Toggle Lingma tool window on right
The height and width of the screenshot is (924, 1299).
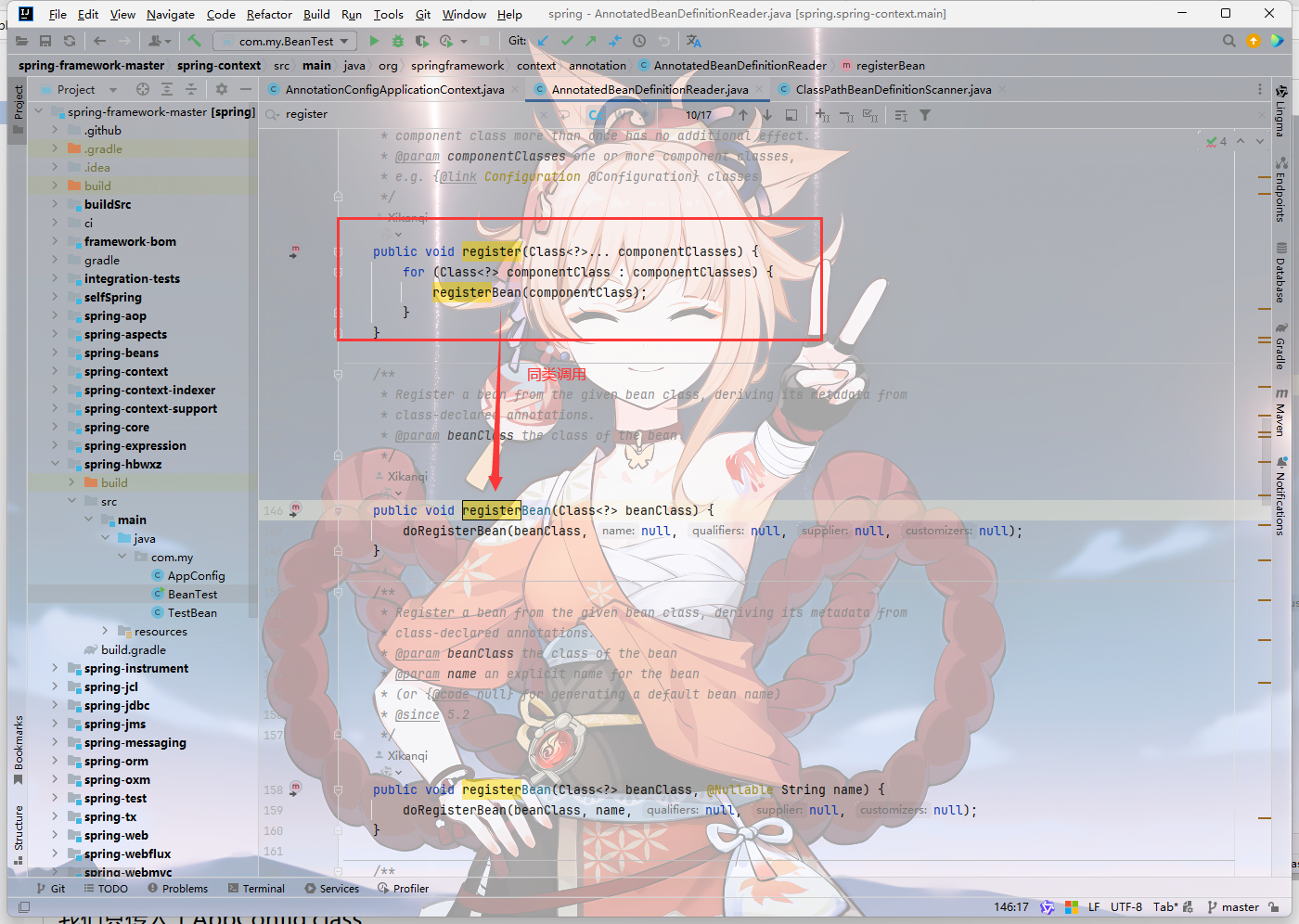[x=1280, y=111]
